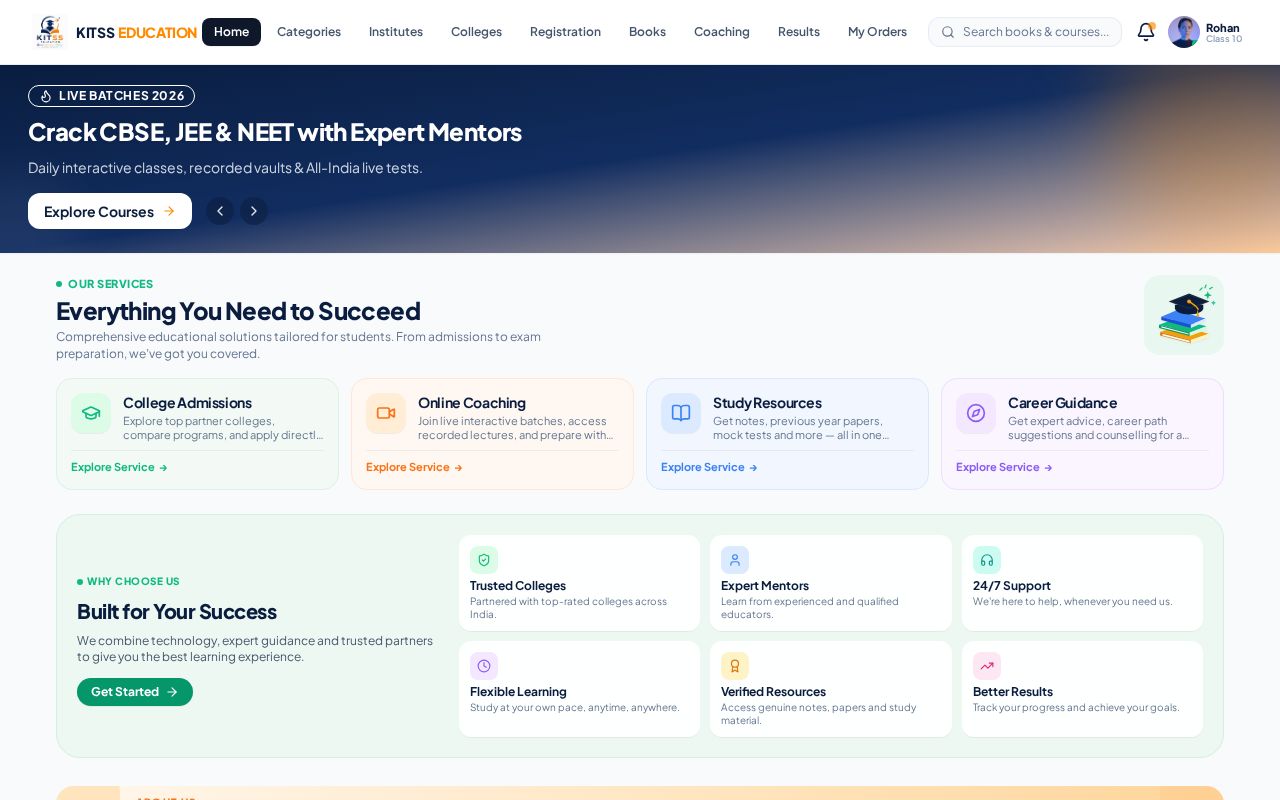Click the 24/7 Support headphones icon
The image size is (1280, 800).
(987, 560)
